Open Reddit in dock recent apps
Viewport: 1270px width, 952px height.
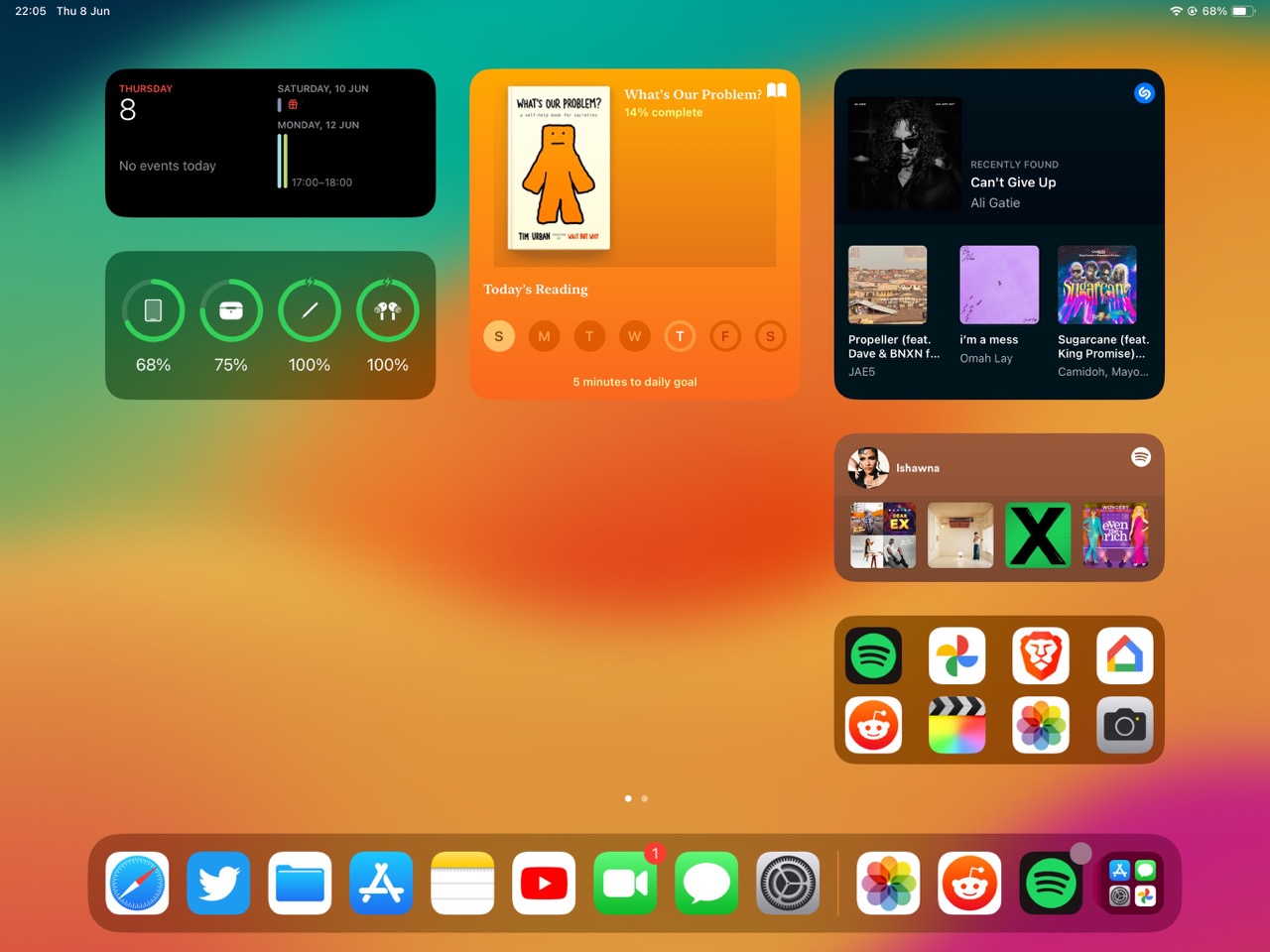tap(969, 883)
